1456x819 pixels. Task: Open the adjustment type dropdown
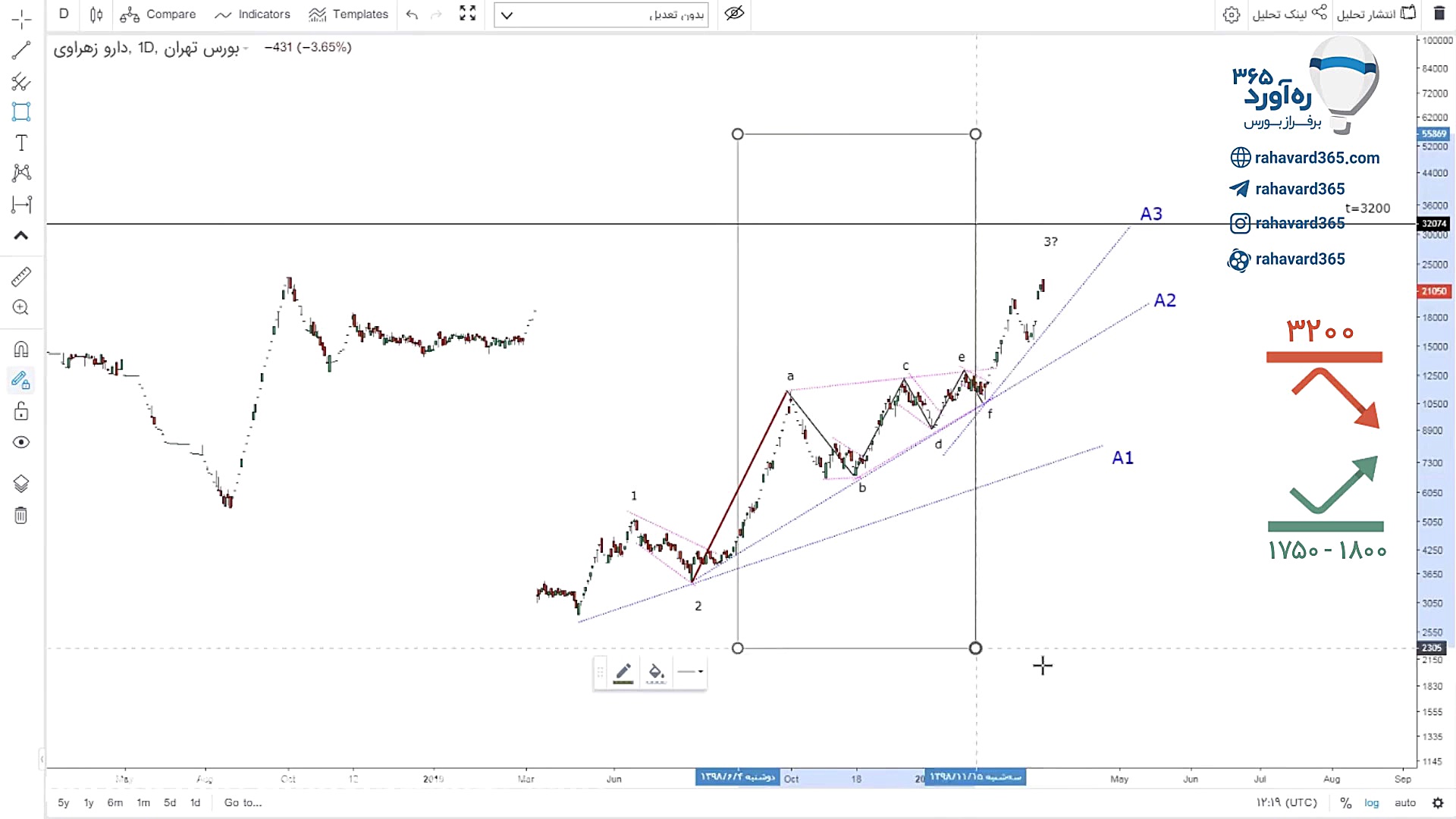click(601, 14)
